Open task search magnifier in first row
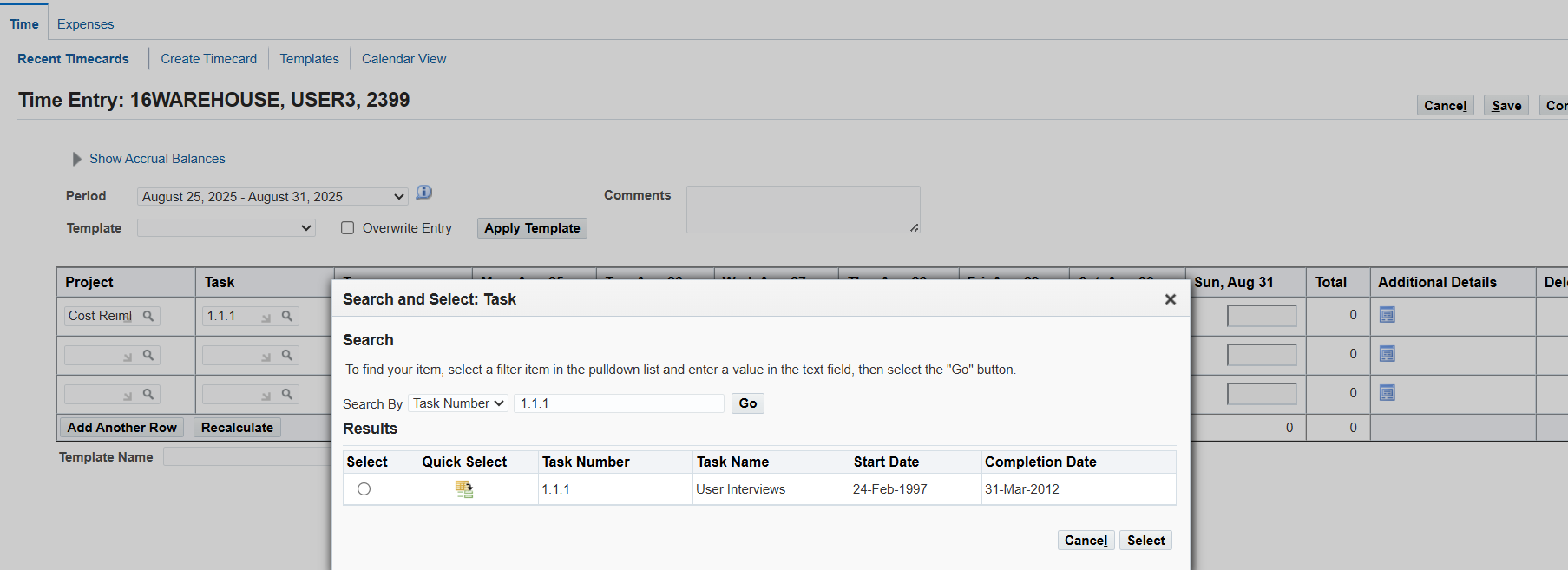The height and width of the screenshot is (570, 1568). click(287, 316)
